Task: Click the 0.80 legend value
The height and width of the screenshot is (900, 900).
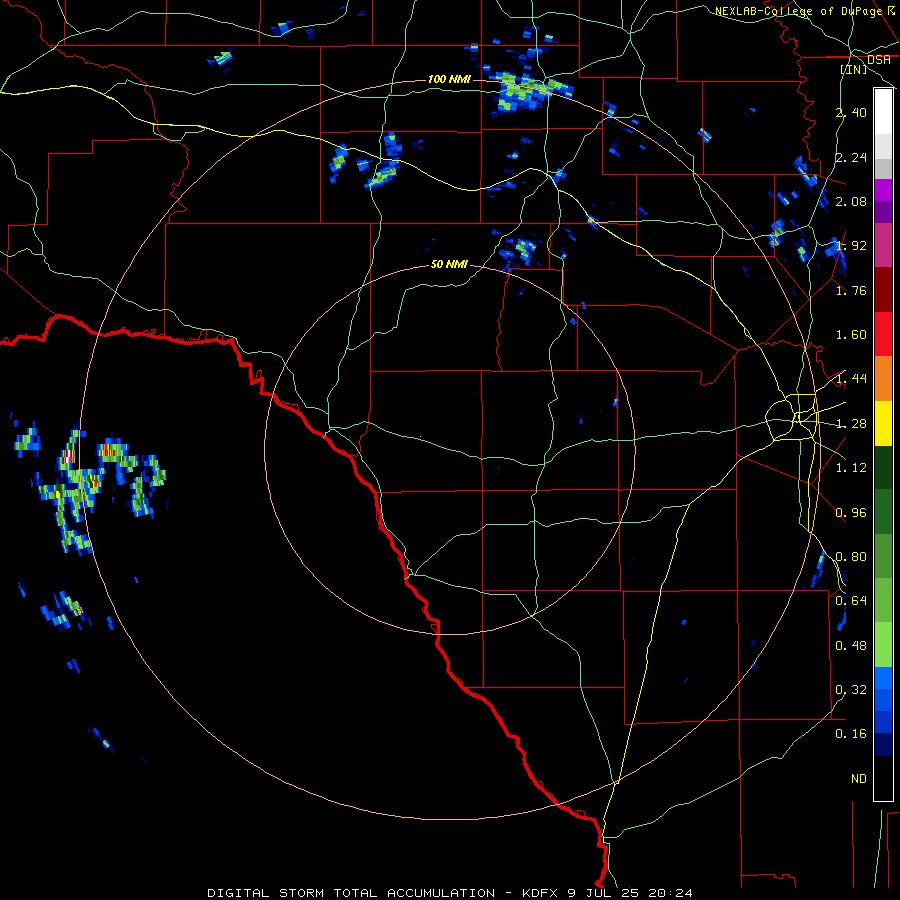Action: point(851,557)
